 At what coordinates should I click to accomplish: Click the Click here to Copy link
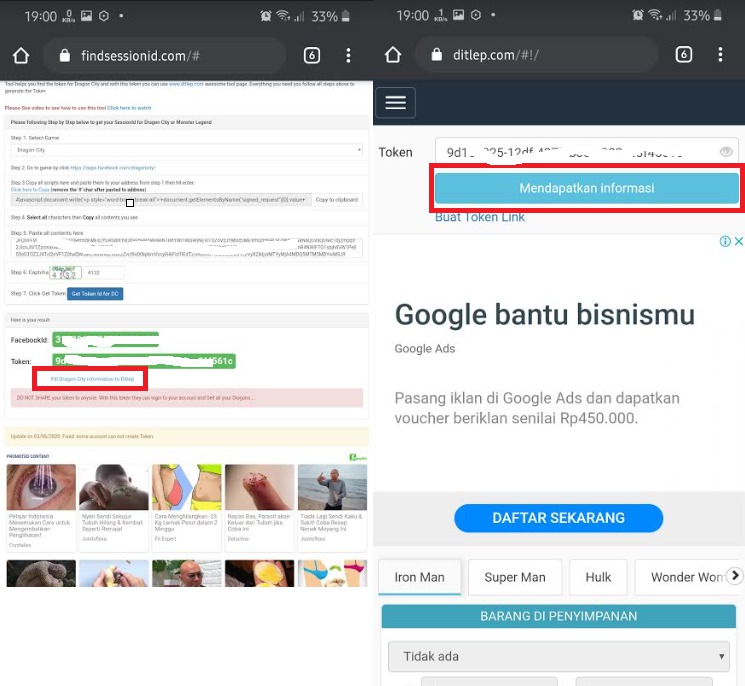tap(30, 190)
